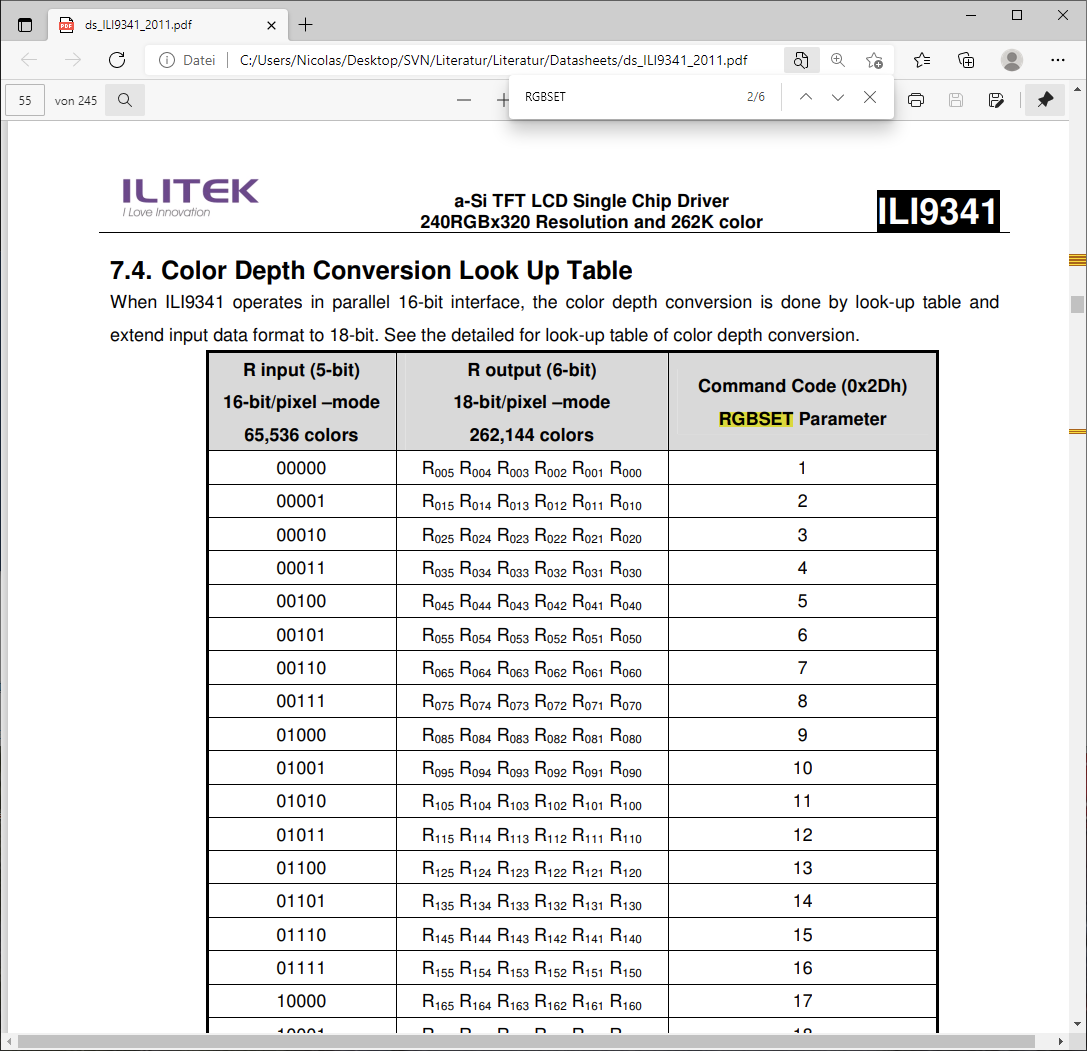Image resolution: width=1087 pixels, height=1051 pixels.
Task: Unpin the PDF toolbar
Action: click(1045, 100)
